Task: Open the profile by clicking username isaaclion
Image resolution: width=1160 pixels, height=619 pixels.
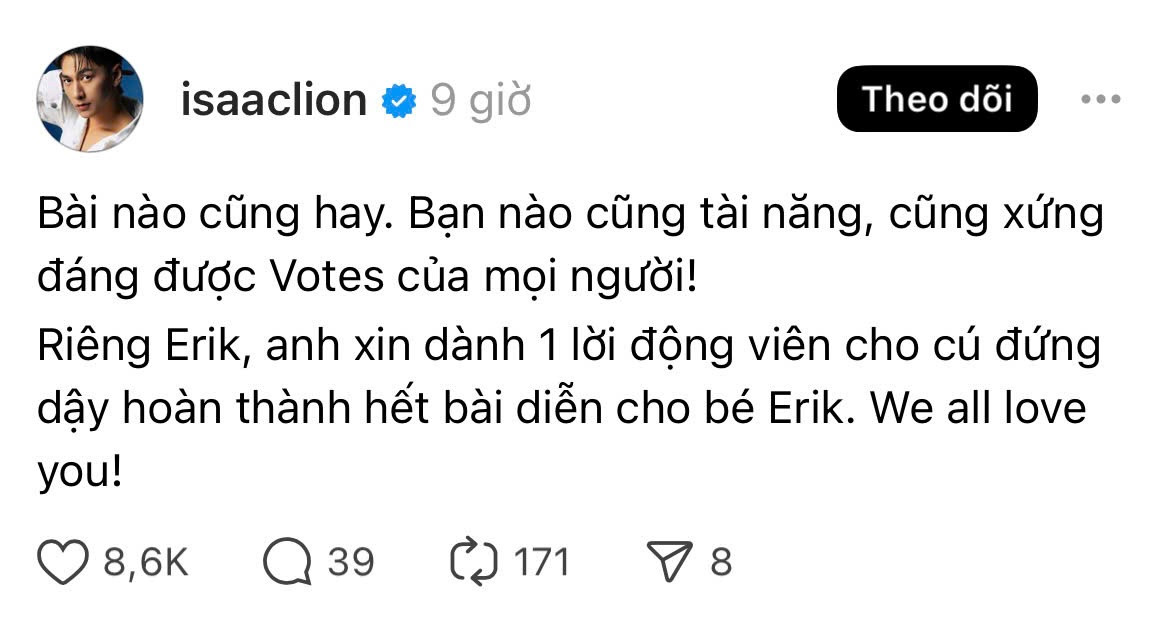Action: pyautogui.click(x=274, y=98)
